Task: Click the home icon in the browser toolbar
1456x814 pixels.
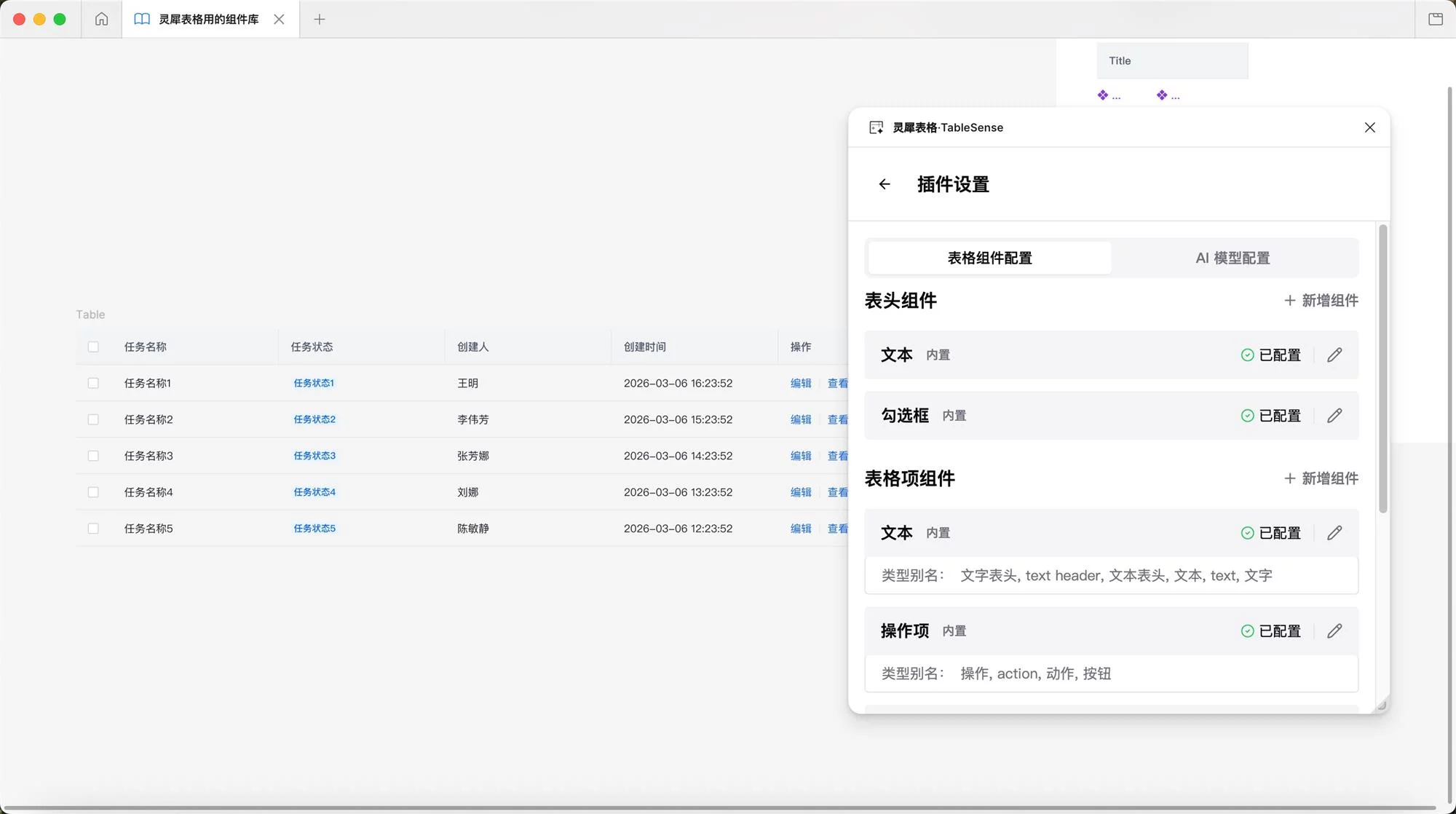Action: coord(100,19)
